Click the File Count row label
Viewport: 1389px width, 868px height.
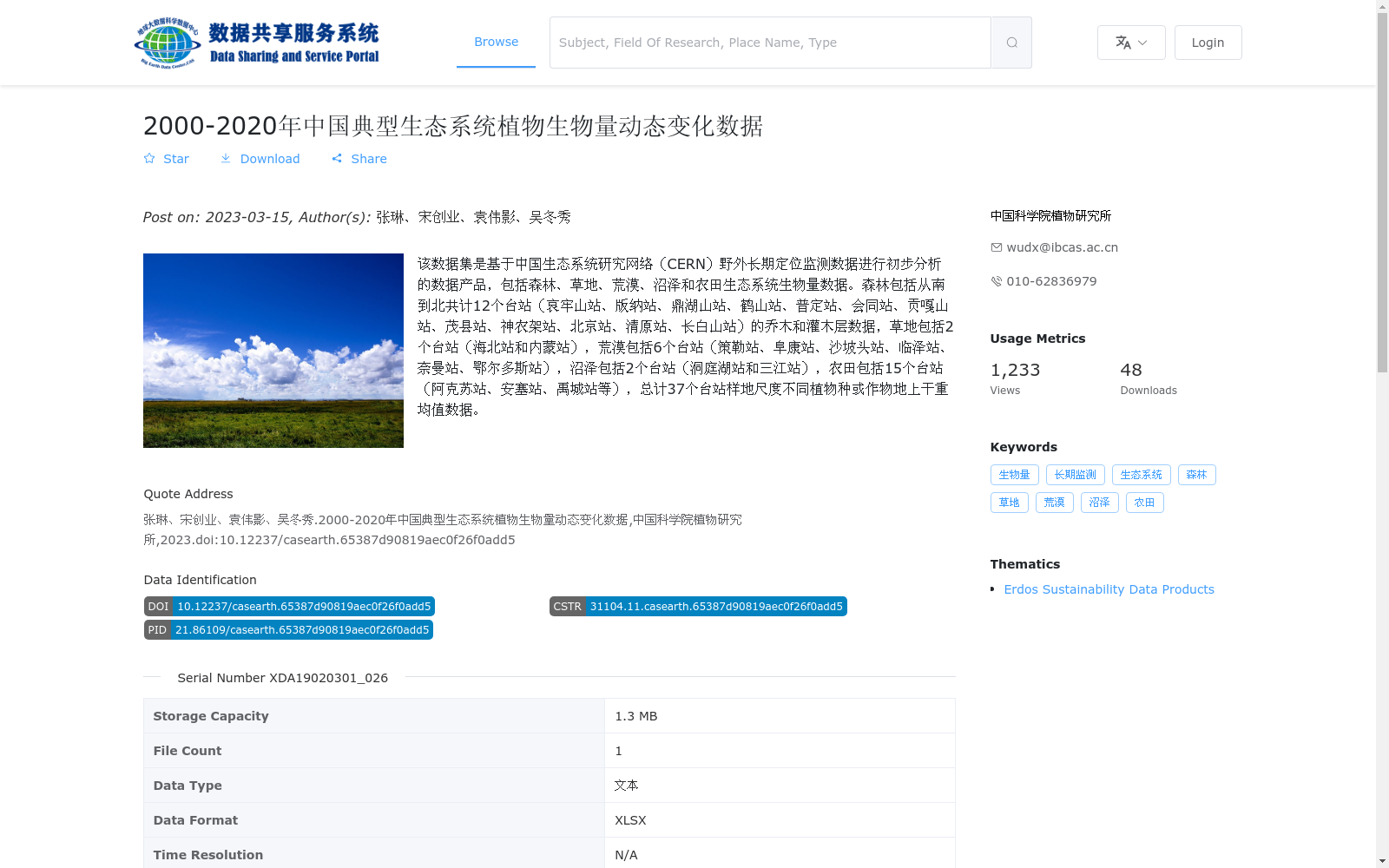[188, 751]
